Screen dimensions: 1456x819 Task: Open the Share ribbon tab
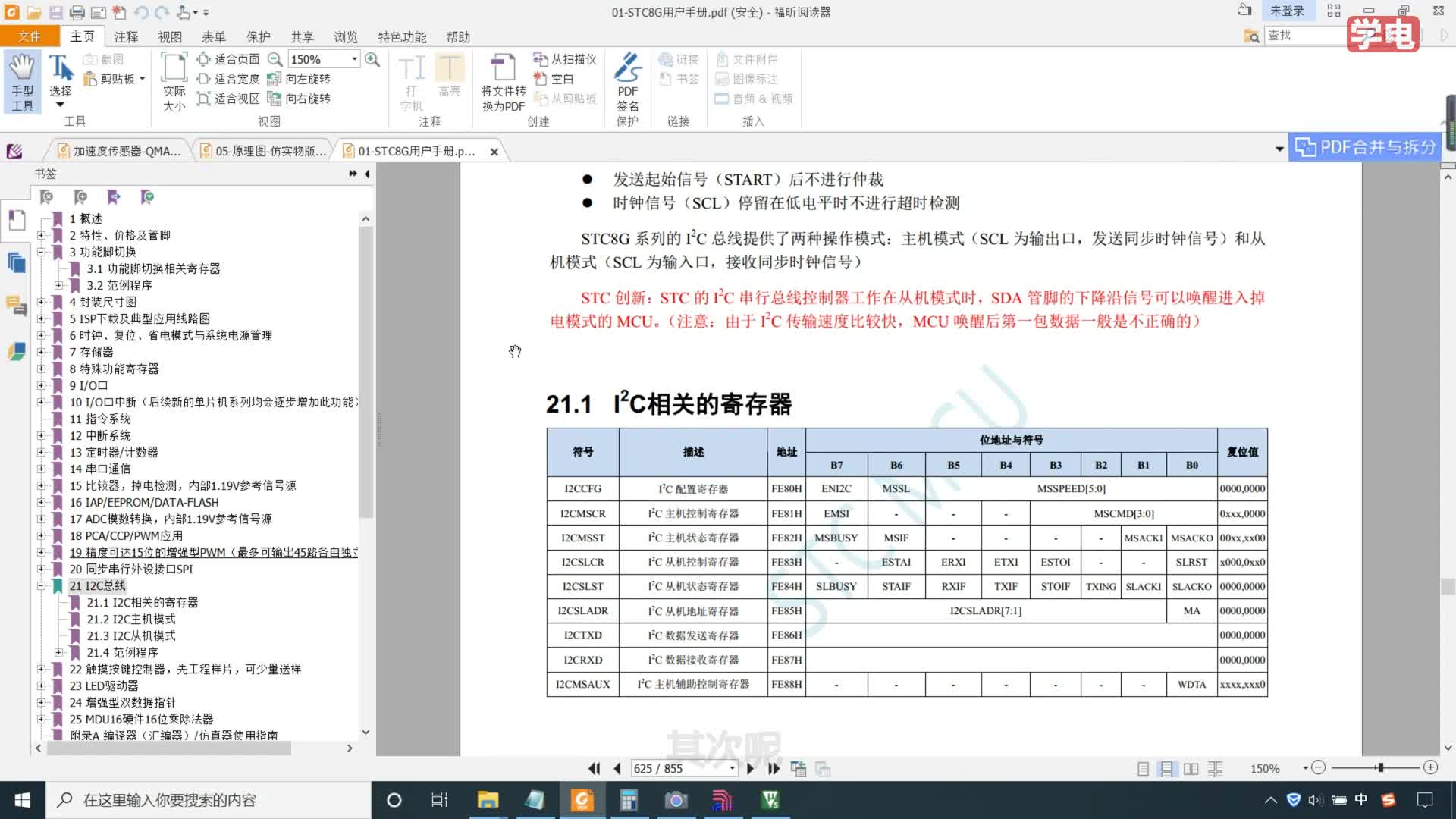point(302,36)
